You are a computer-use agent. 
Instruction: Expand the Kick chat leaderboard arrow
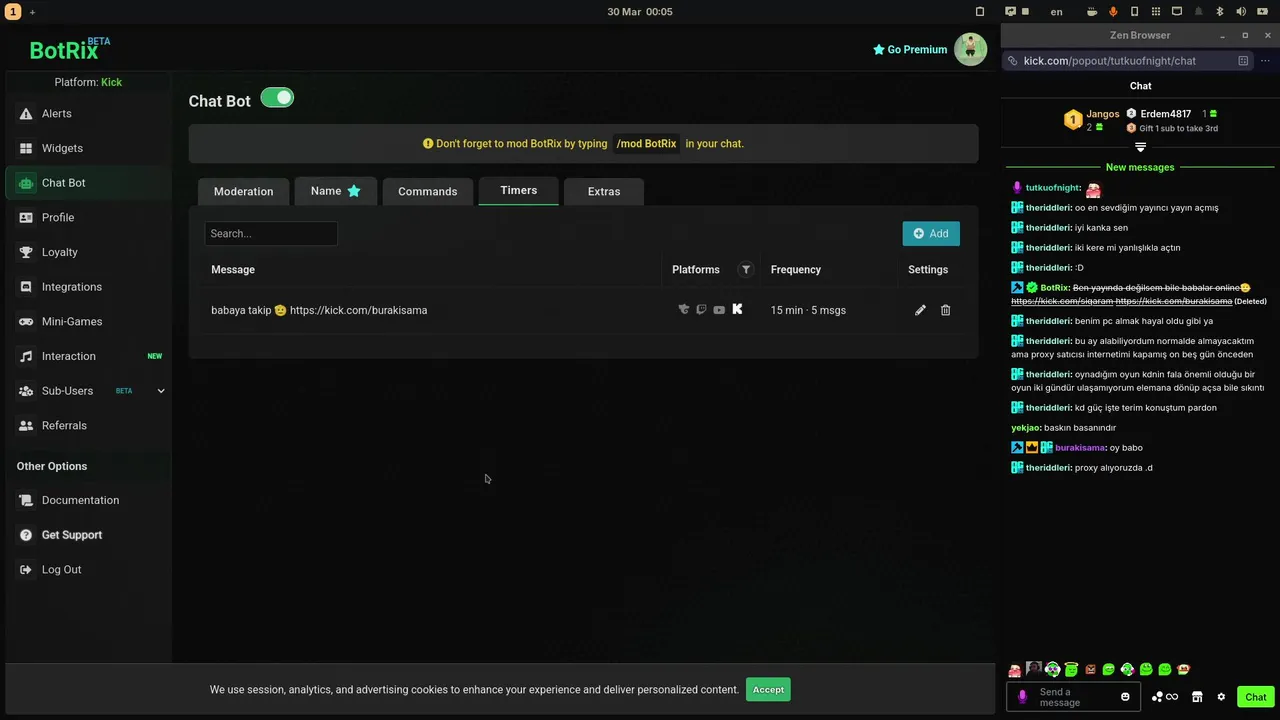(x=1140, y=147)
